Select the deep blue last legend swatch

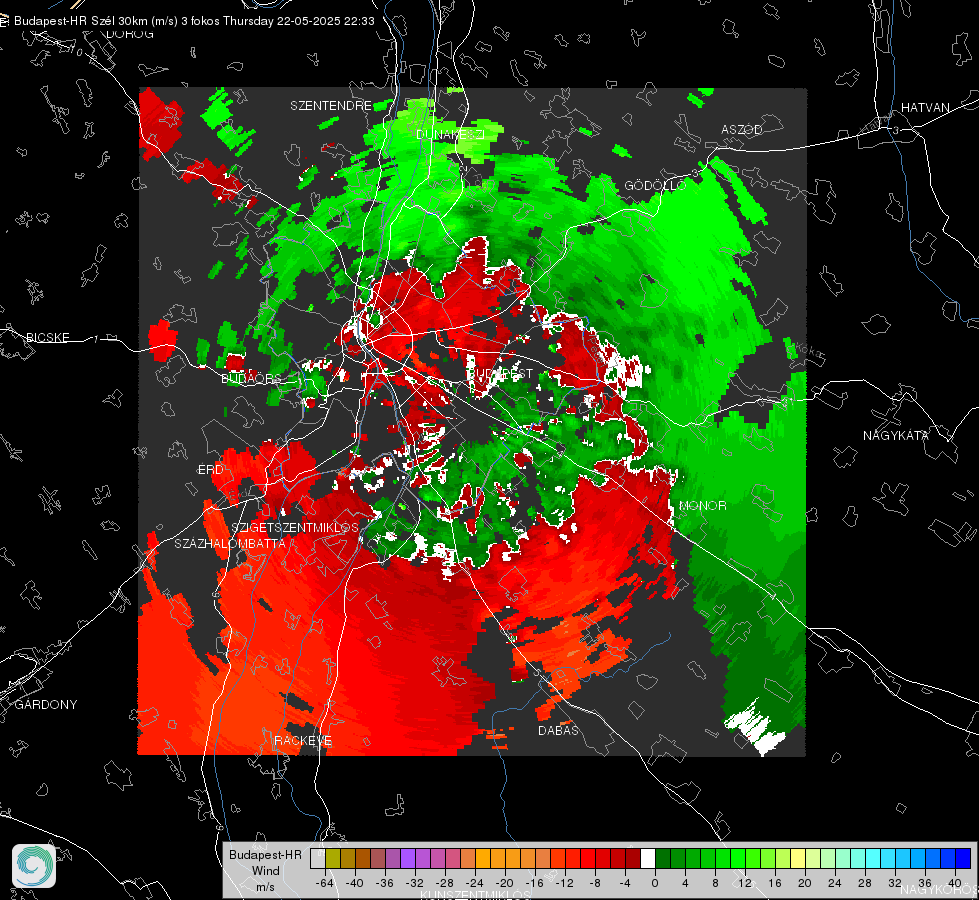click(963, 859)
